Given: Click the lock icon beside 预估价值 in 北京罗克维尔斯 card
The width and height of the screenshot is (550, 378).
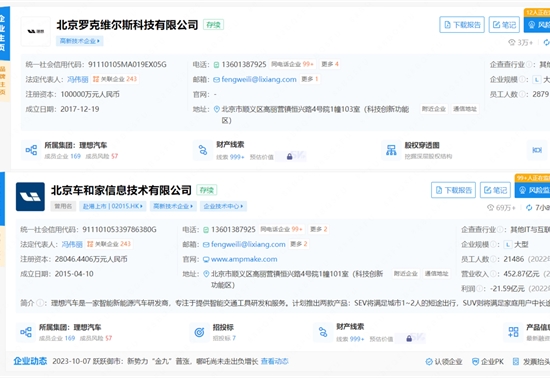Looking at the screenshot, I should click(x=289, y=156).
